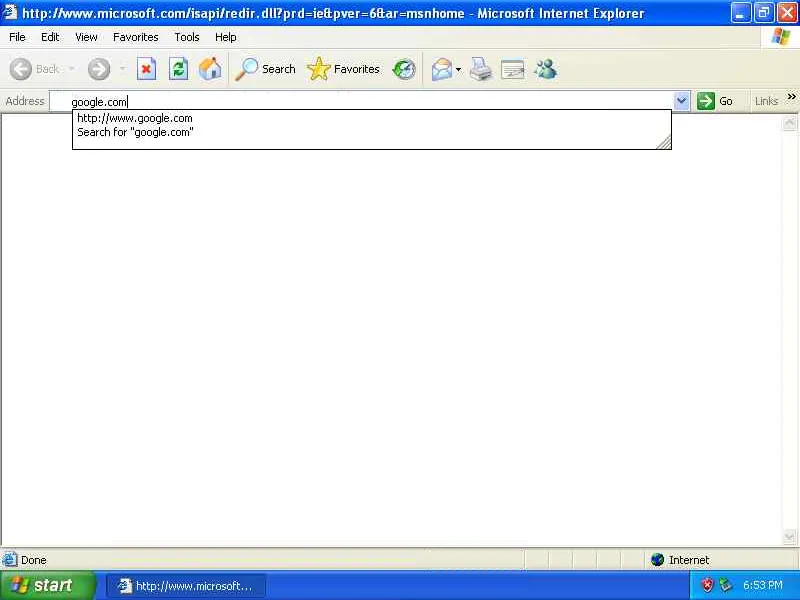Open the Forward history dropdown arrow
This screenshot has width=800, height=600.
(122, 69)
